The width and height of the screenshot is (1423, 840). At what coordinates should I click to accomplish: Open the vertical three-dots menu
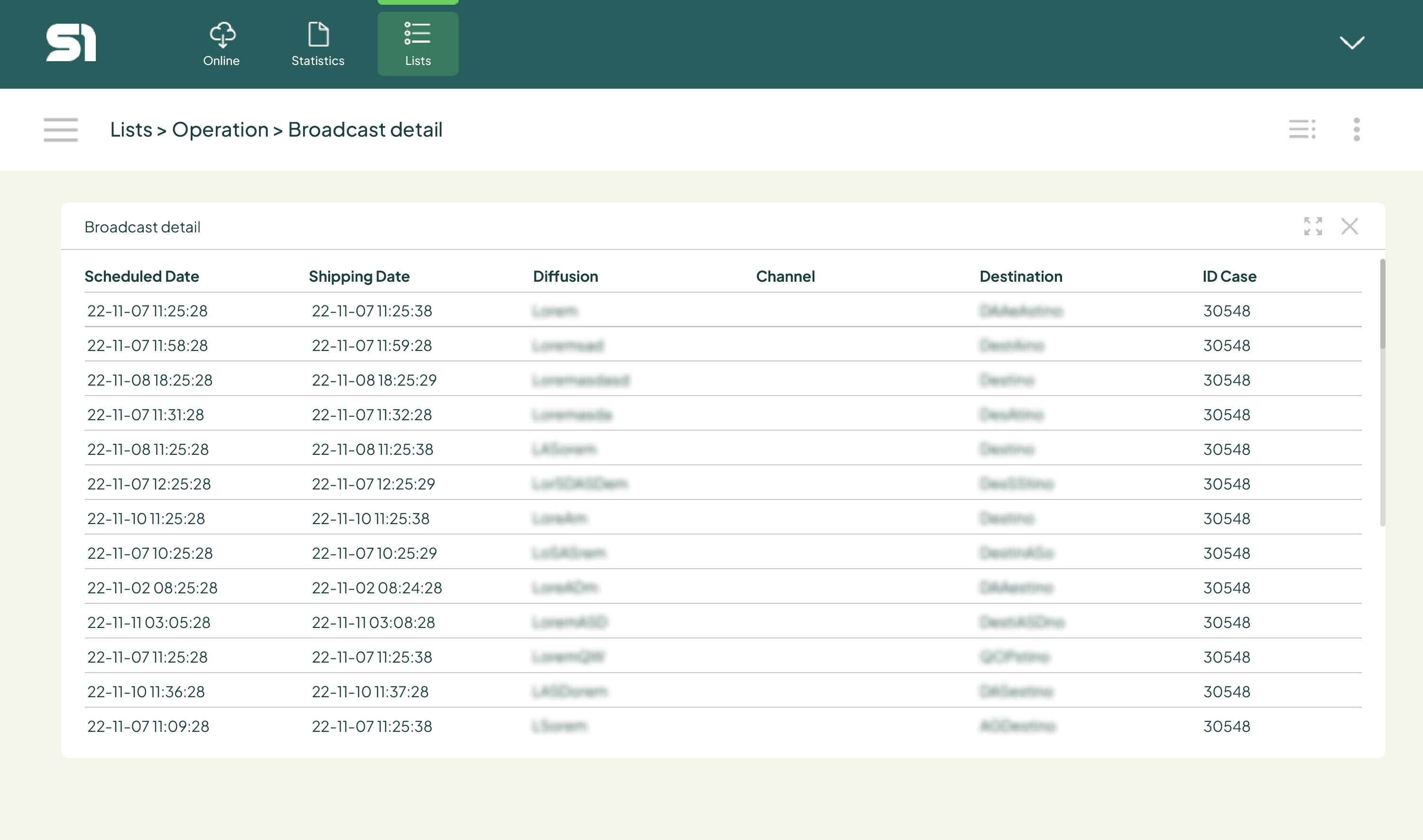(1356, 129)
